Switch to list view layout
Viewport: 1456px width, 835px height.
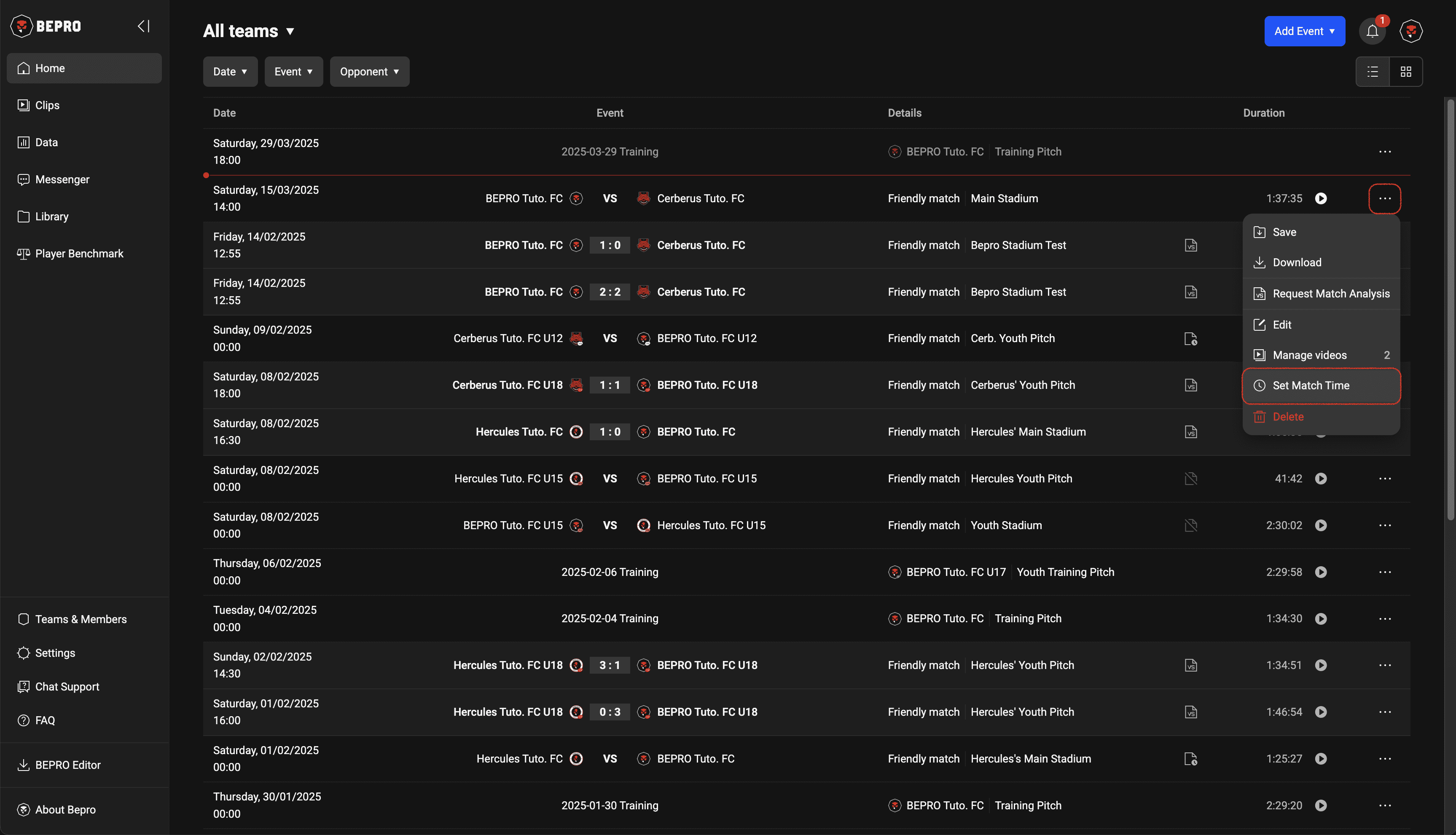pyautogui.click(x=1372, y=72)
